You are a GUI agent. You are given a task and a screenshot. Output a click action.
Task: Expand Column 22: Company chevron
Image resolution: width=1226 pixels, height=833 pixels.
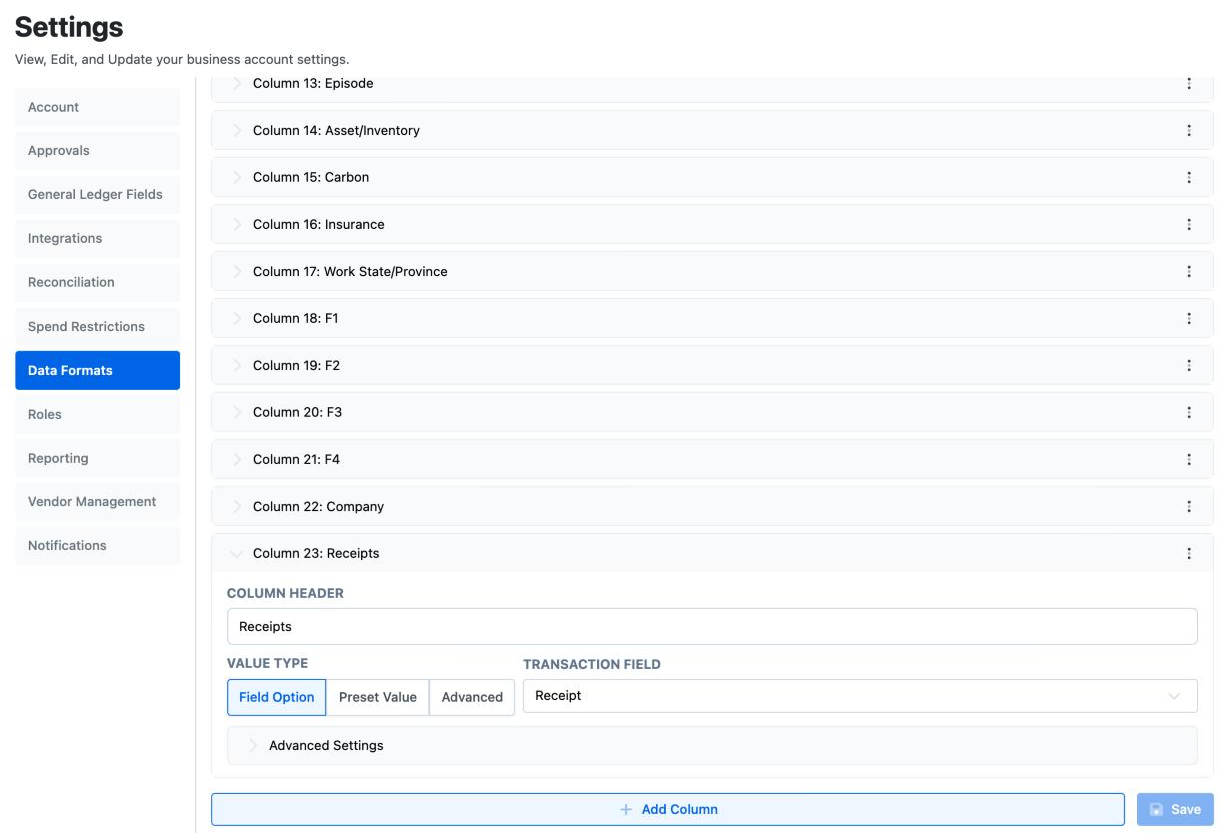[237, 507]
